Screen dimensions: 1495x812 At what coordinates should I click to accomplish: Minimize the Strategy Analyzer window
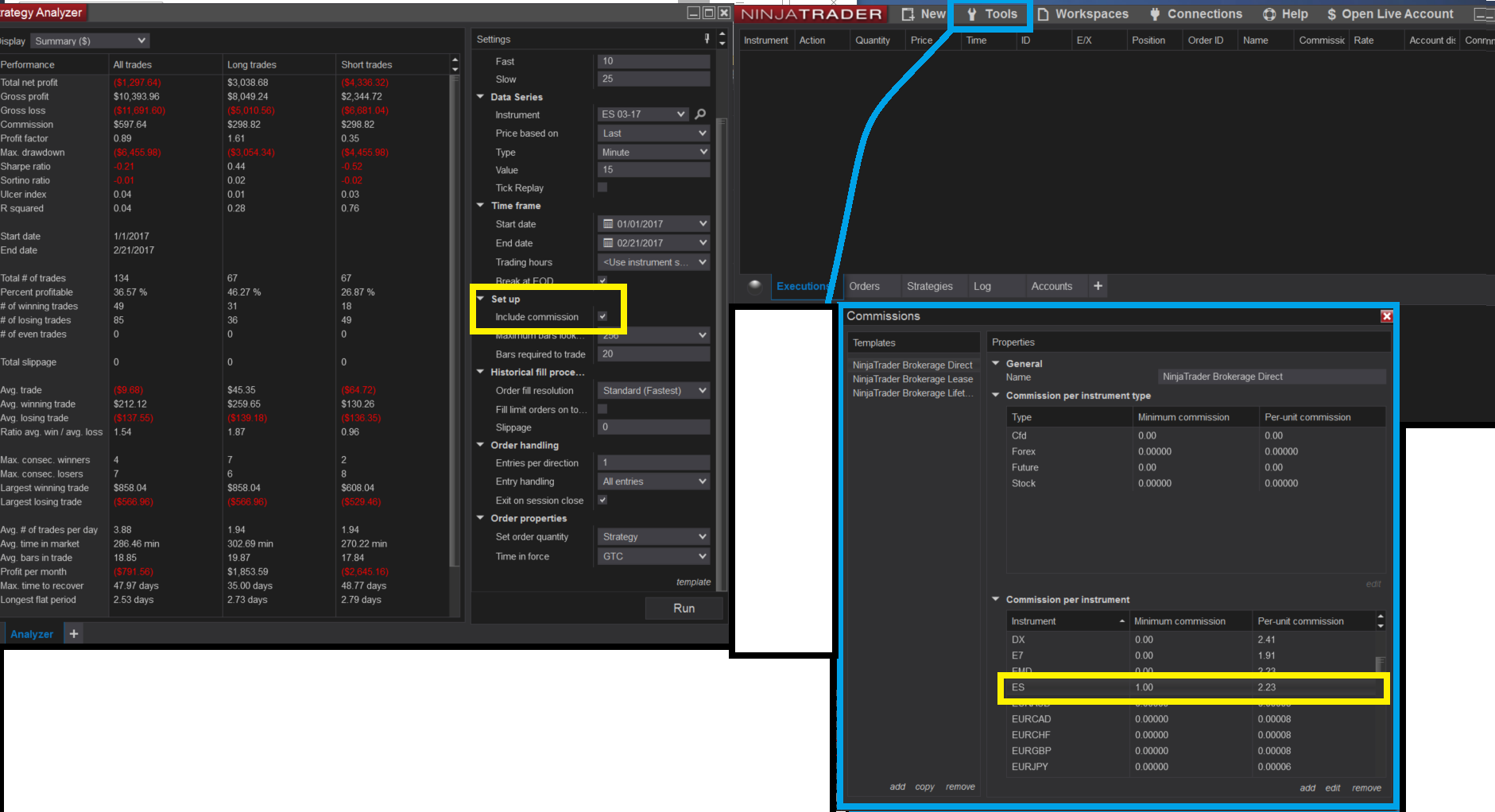pos(694,13)
